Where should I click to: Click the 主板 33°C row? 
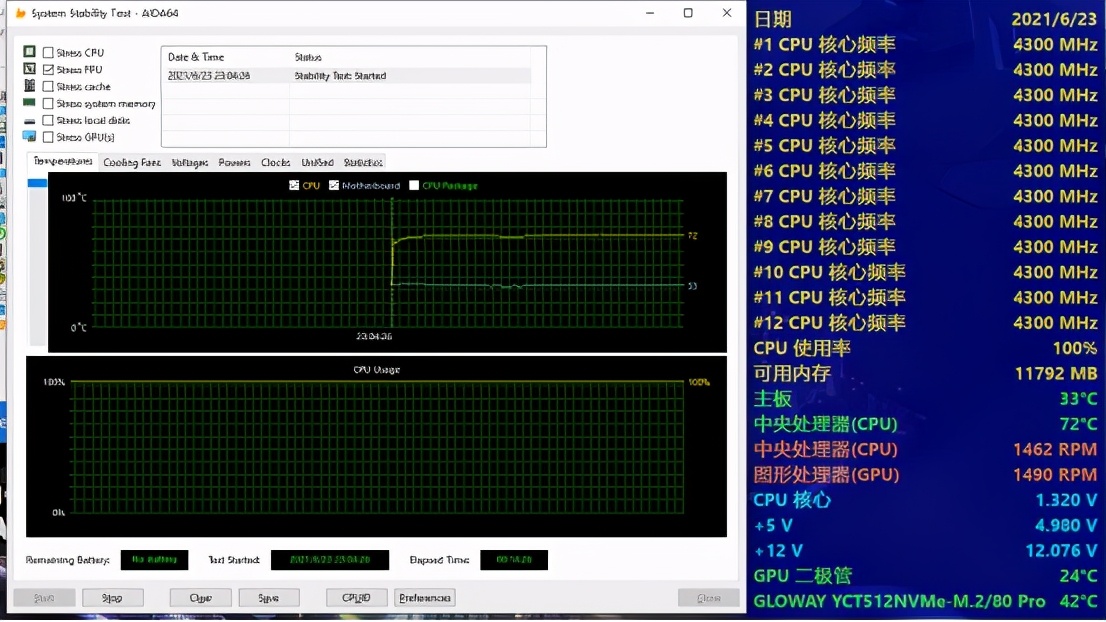[925, 398]
